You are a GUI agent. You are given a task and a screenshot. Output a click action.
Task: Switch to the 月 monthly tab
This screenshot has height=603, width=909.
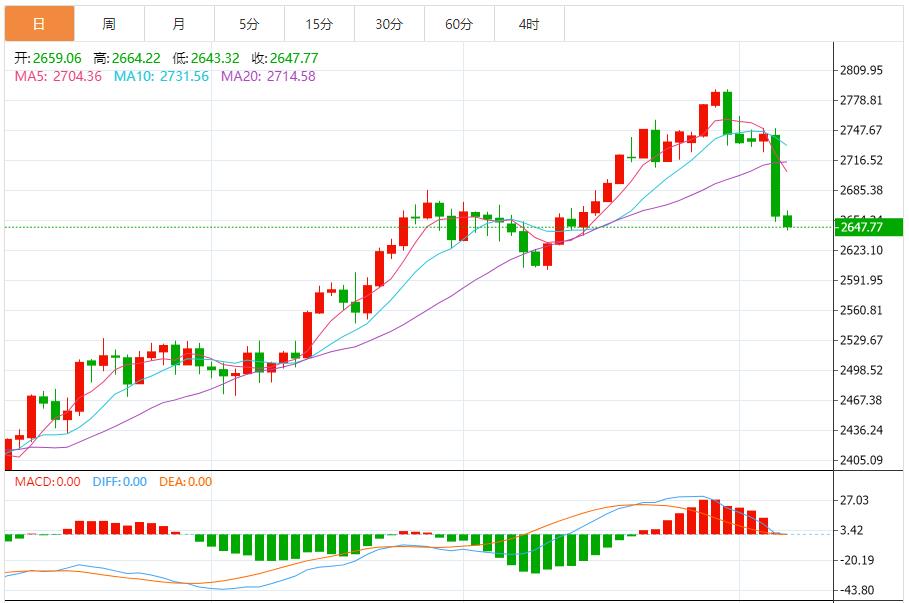coord(179,24)
